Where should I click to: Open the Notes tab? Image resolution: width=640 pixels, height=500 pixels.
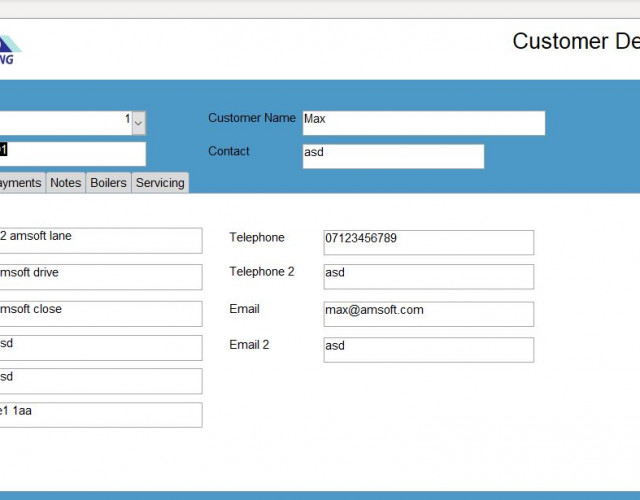coord(66,183)
